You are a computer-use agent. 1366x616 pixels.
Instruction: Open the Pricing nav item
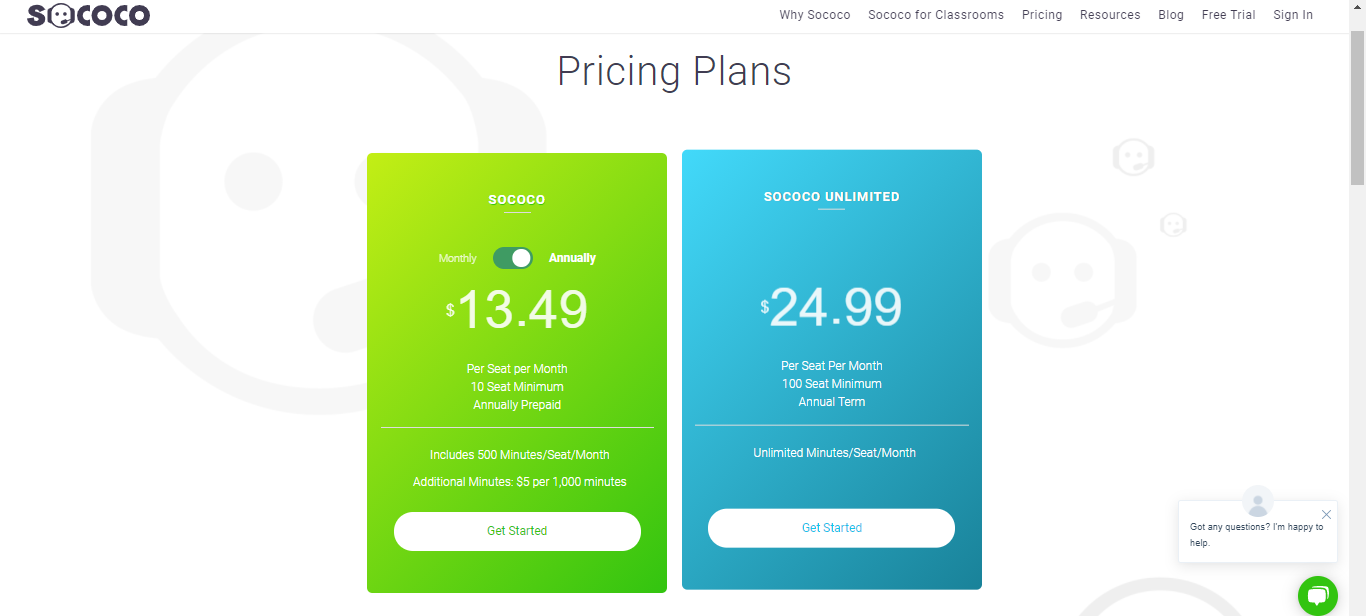tap(1042, 15)
